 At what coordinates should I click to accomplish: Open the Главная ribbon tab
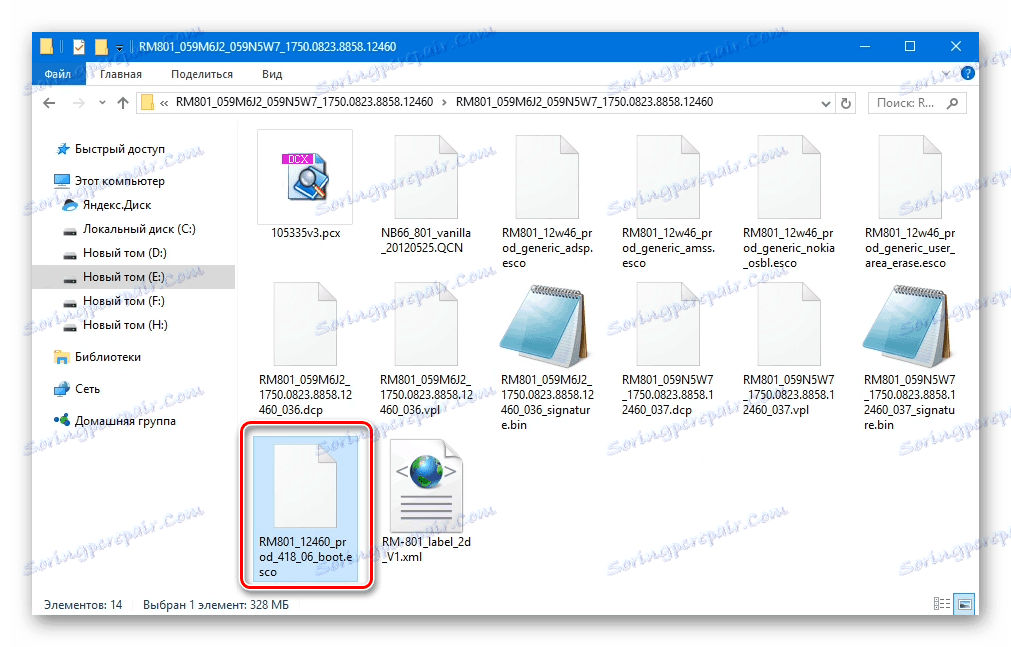(x=121, y=74)
